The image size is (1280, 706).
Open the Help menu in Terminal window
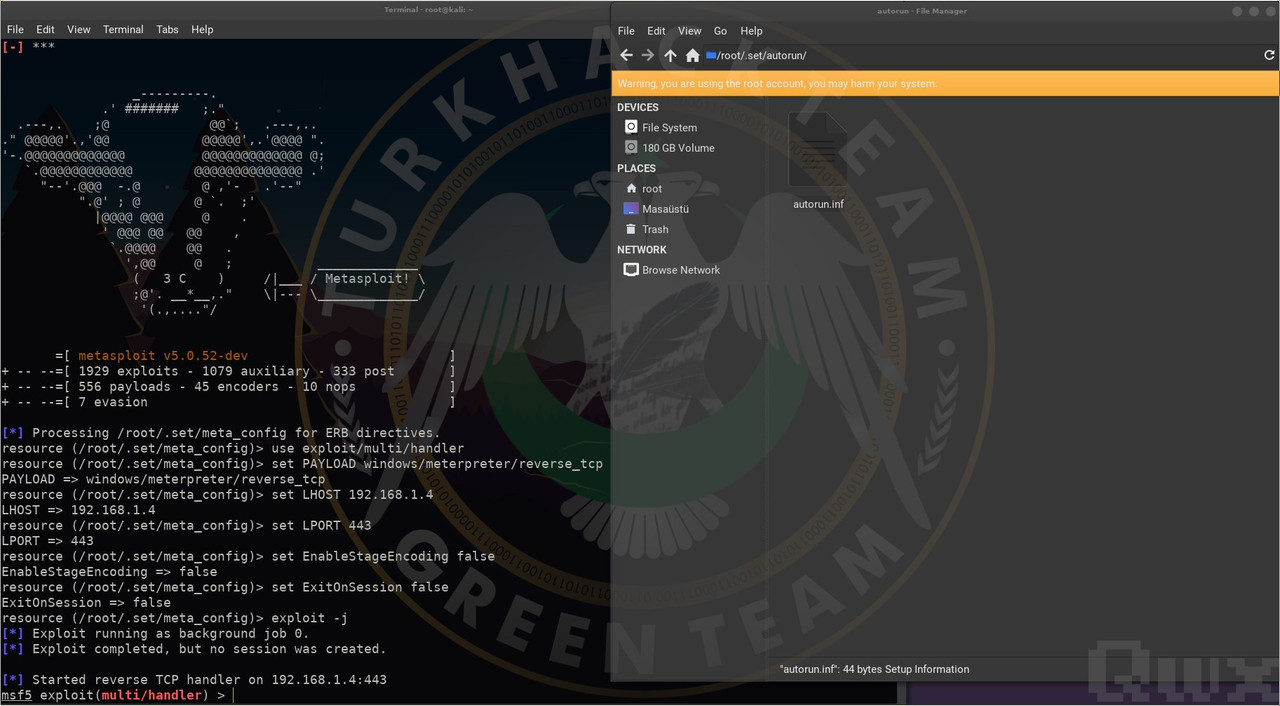click(x=202, y=30)
